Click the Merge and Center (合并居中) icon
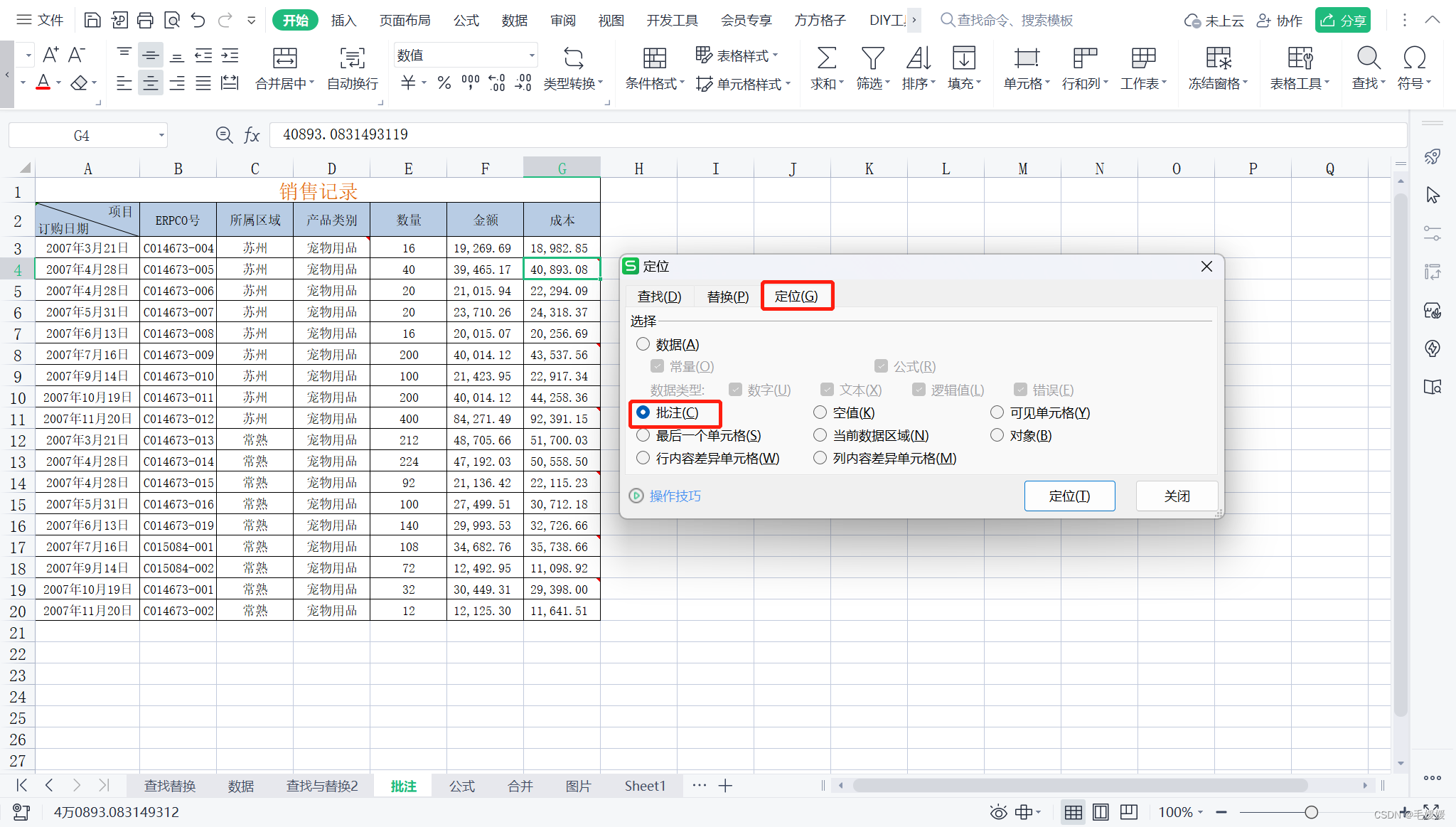 [x=284, y=58]
